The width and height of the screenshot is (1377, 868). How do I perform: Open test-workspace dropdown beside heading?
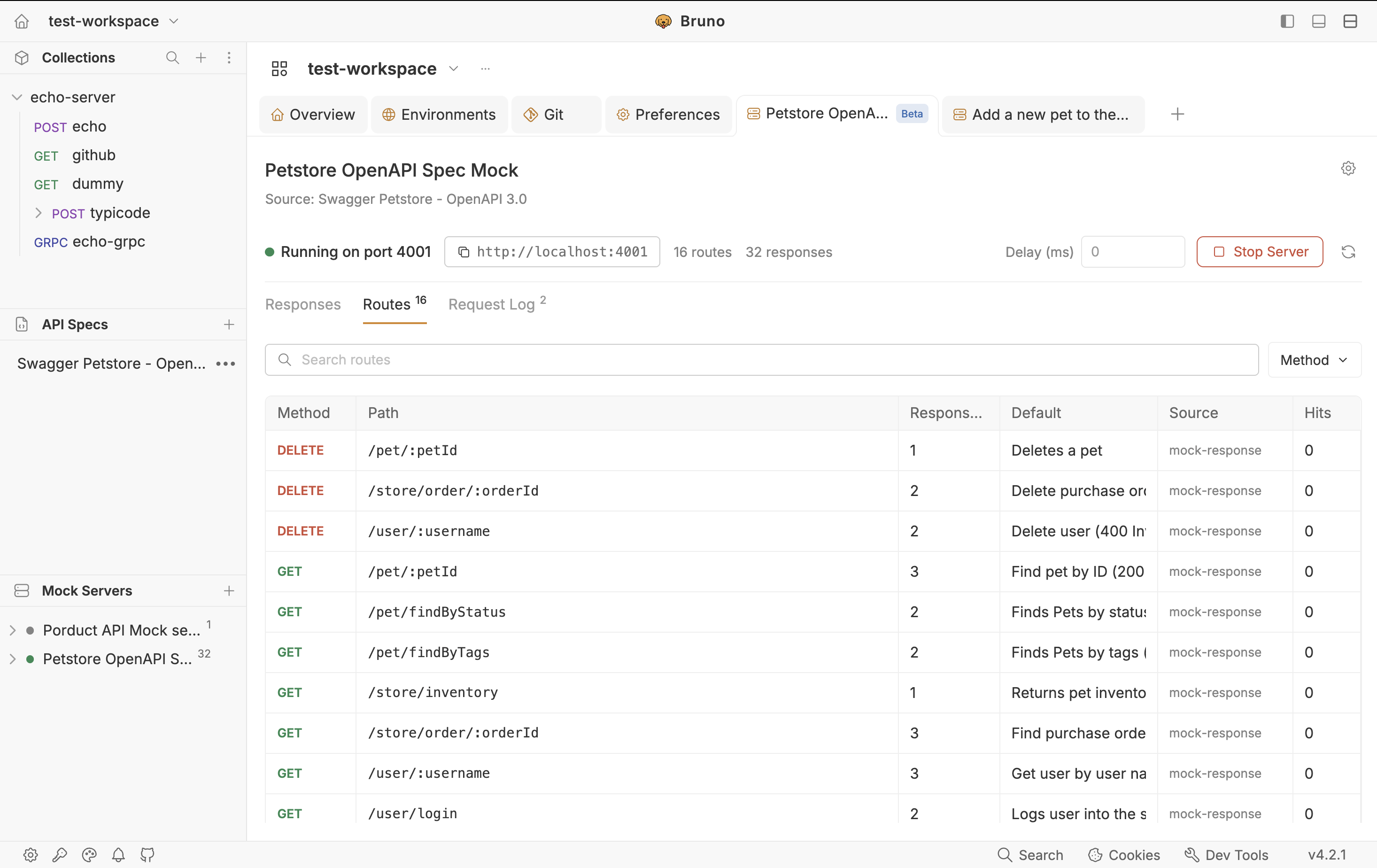coord(454,69)
